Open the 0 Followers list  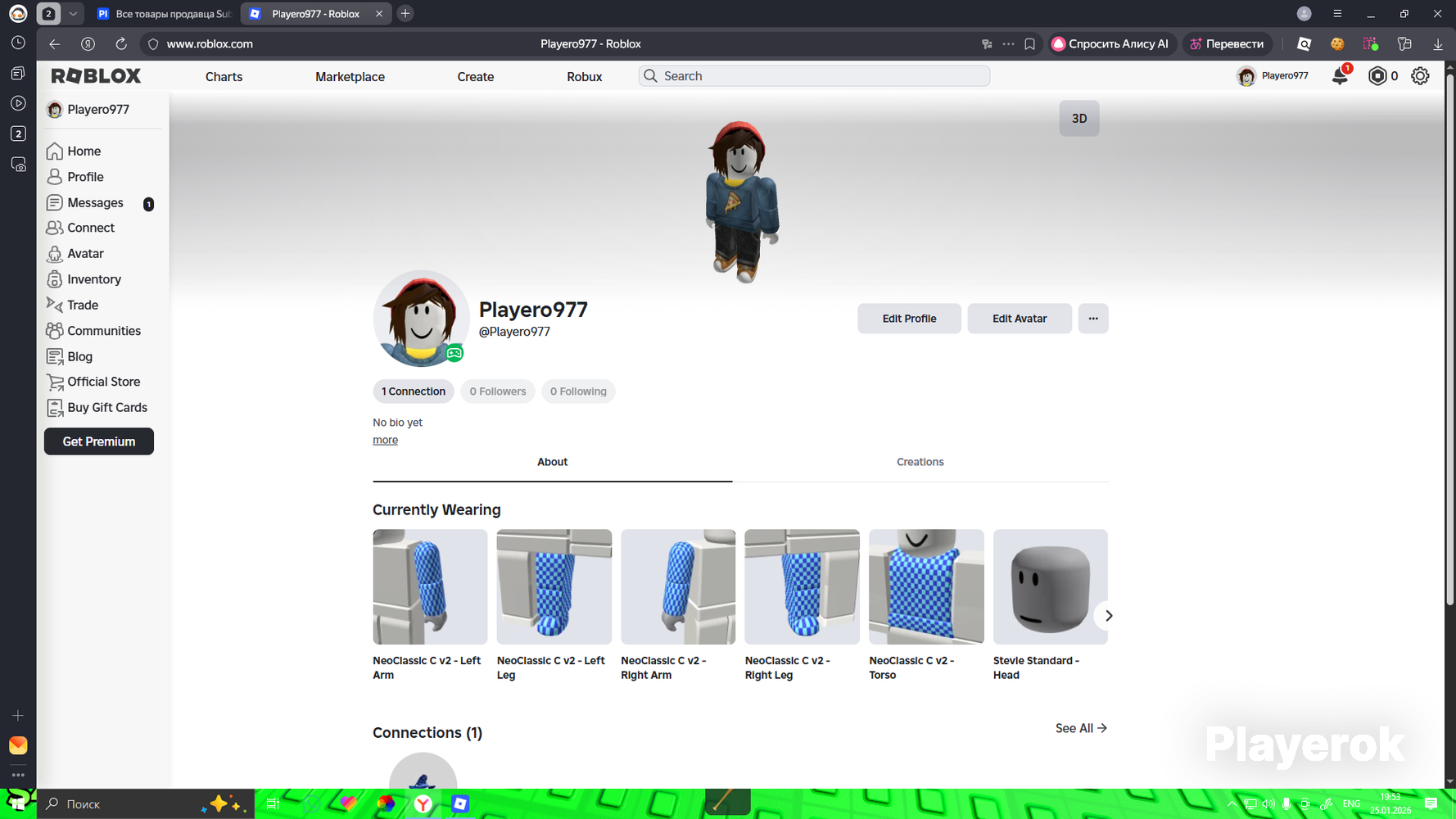click(498, 391)
